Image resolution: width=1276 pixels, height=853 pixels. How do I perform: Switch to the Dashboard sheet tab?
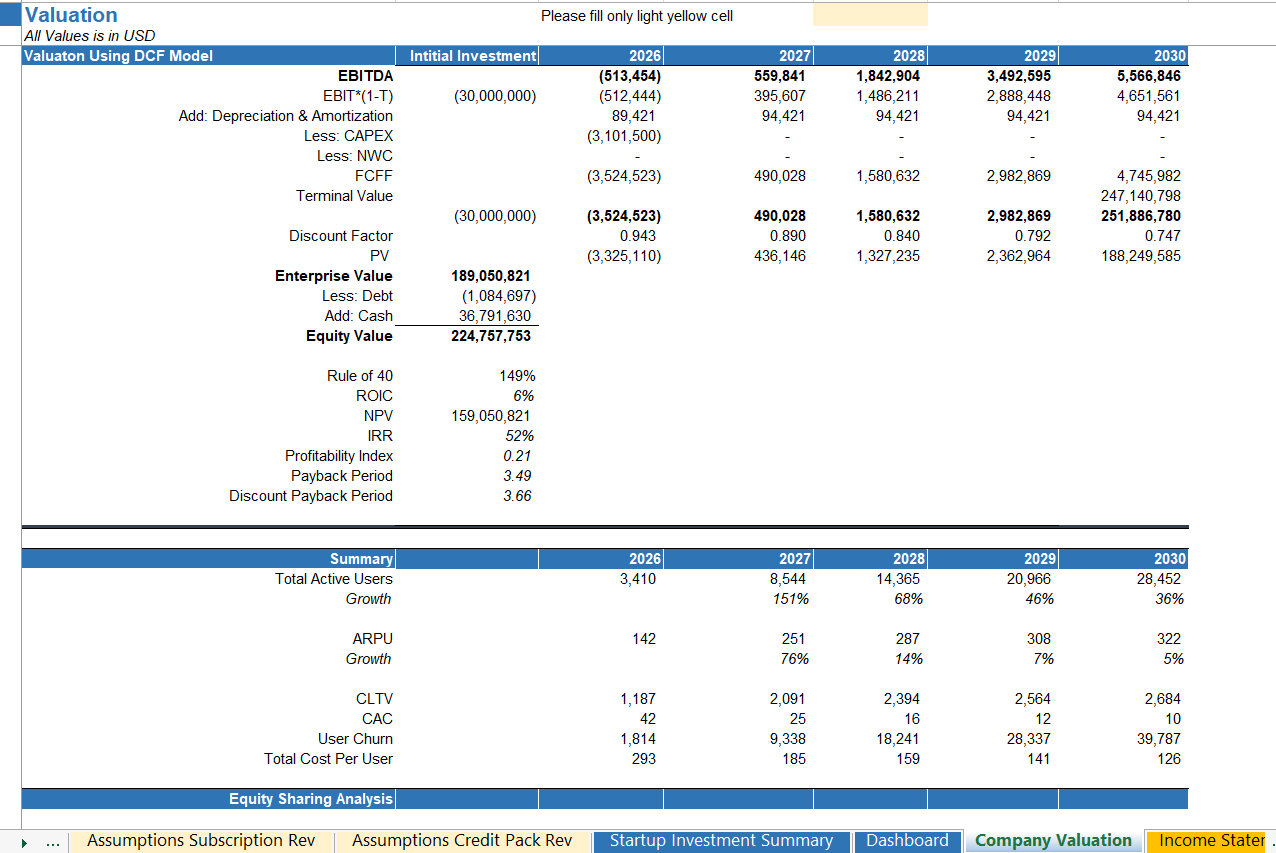907,841
